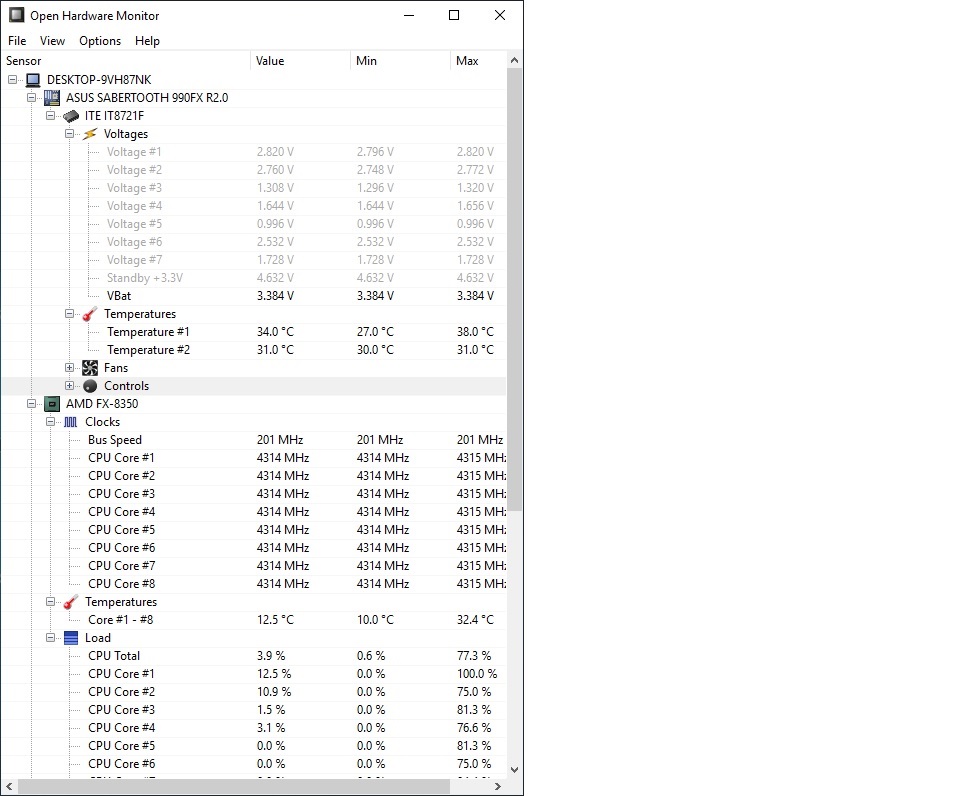960x796 pixels.
Task: Collapse the ASUS SABERTOOTH 990FX R2.0 node
Action: coord(31,97)
